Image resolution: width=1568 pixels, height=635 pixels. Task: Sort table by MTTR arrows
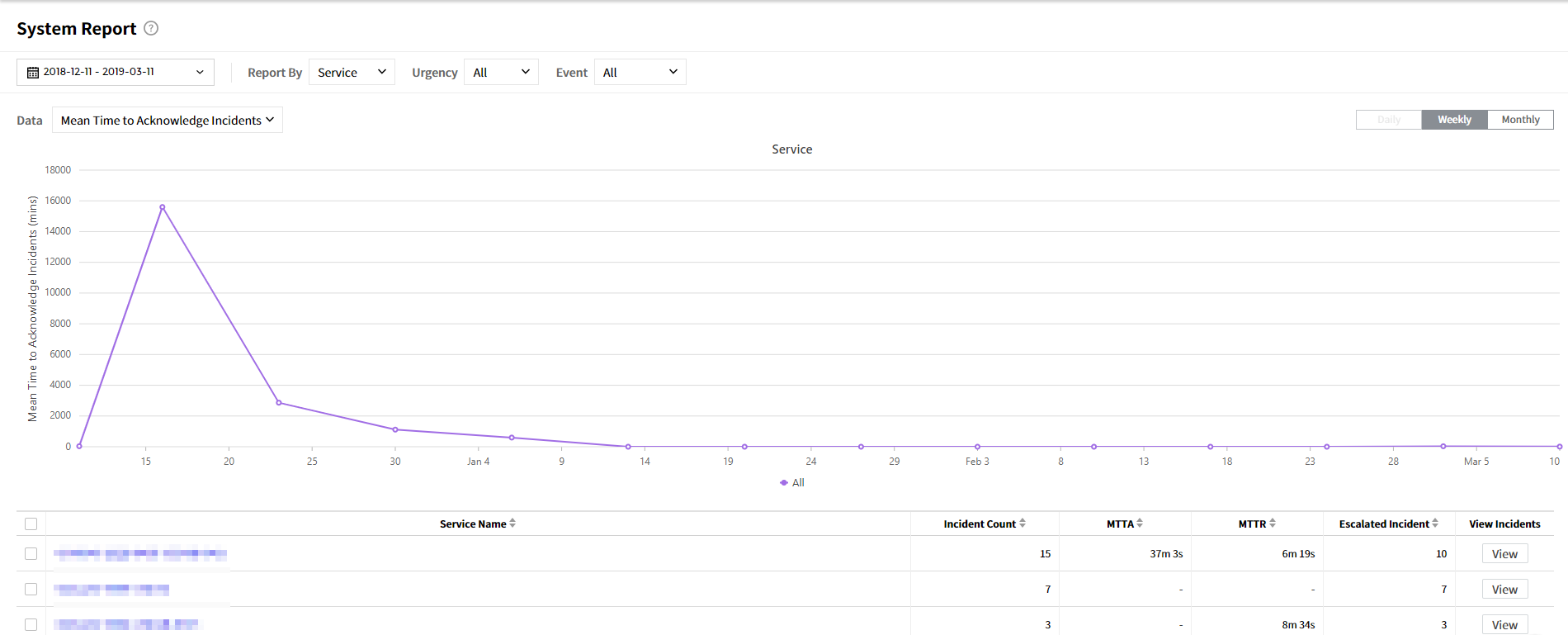[1273, 524]
